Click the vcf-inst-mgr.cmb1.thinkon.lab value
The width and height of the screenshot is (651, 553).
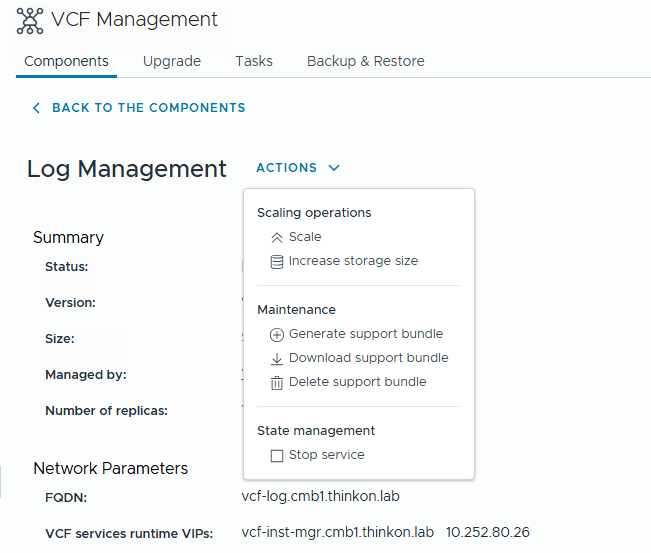tap(338, 533)
